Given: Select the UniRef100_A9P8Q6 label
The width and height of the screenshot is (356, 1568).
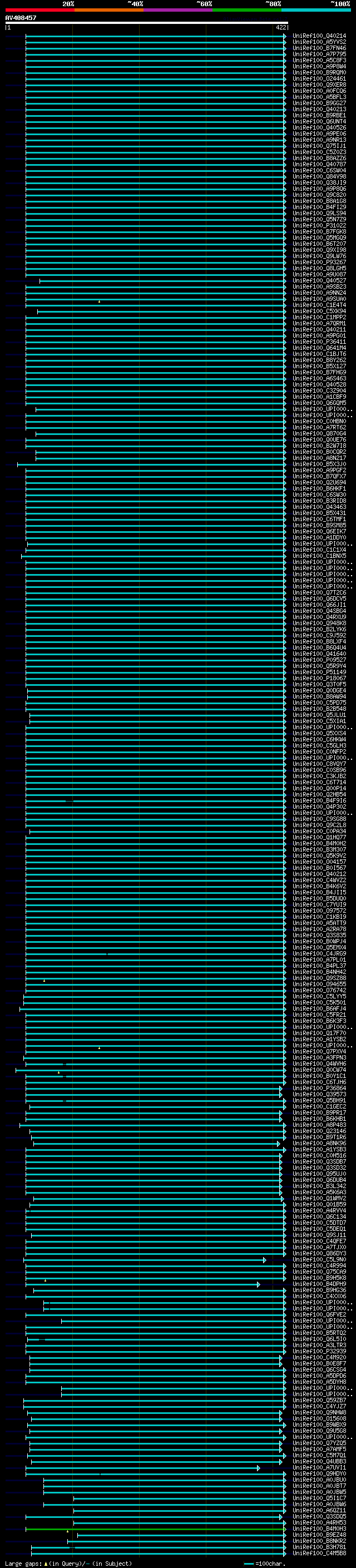Looking at the screenshot, I should tap(319, 189).
